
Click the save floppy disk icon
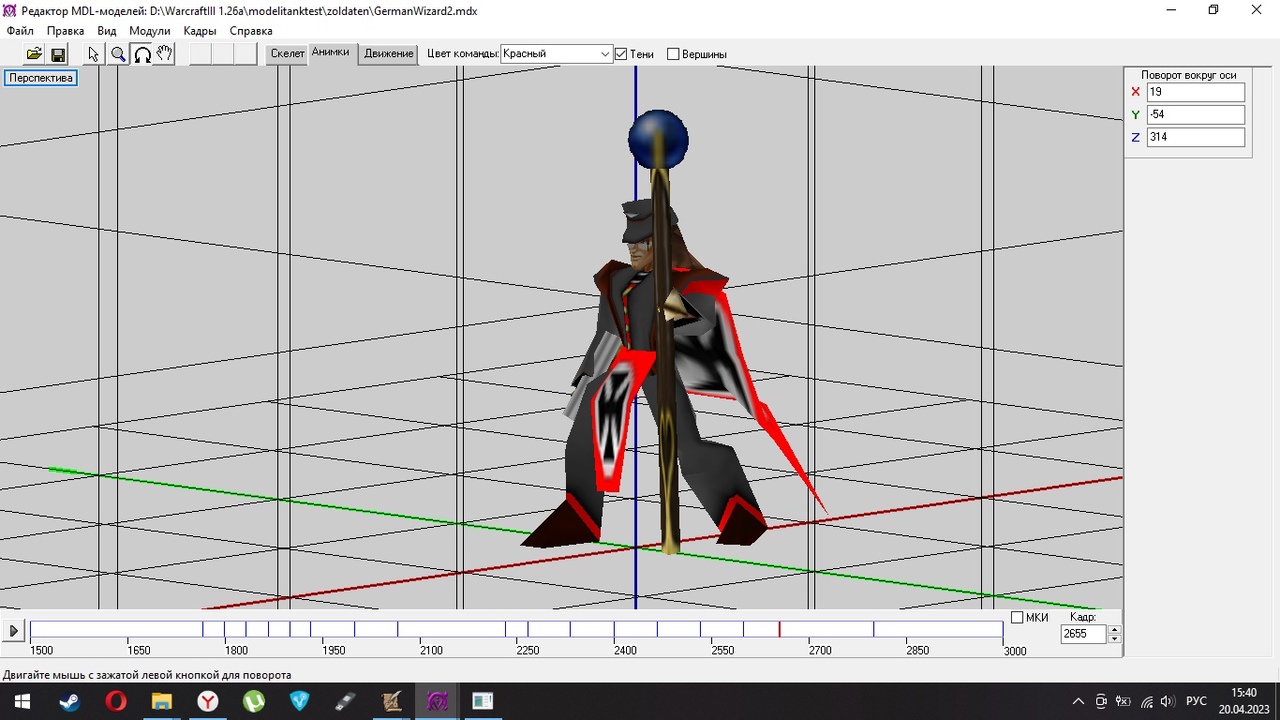click(58, 54)
